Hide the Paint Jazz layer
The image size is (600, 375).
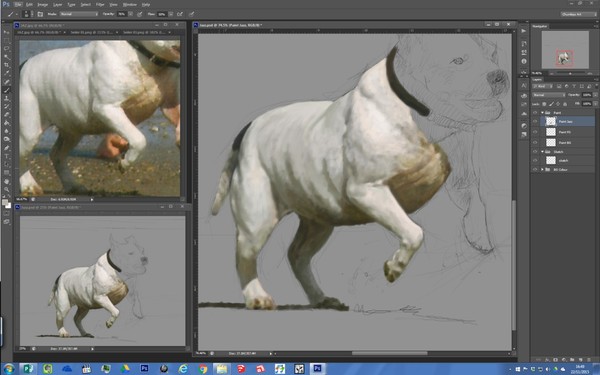[x=535, y=122]
